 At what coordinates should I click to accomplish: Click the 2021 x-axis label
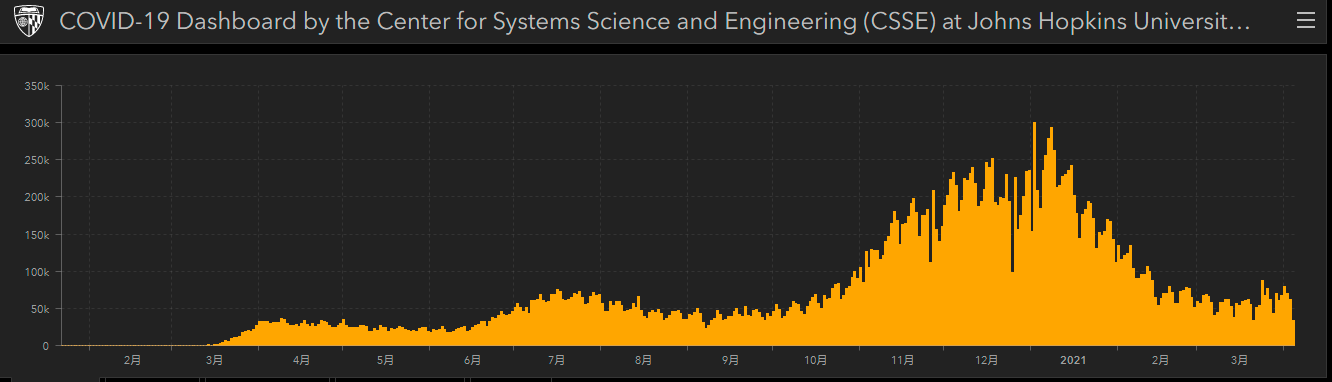(1074, 360)
